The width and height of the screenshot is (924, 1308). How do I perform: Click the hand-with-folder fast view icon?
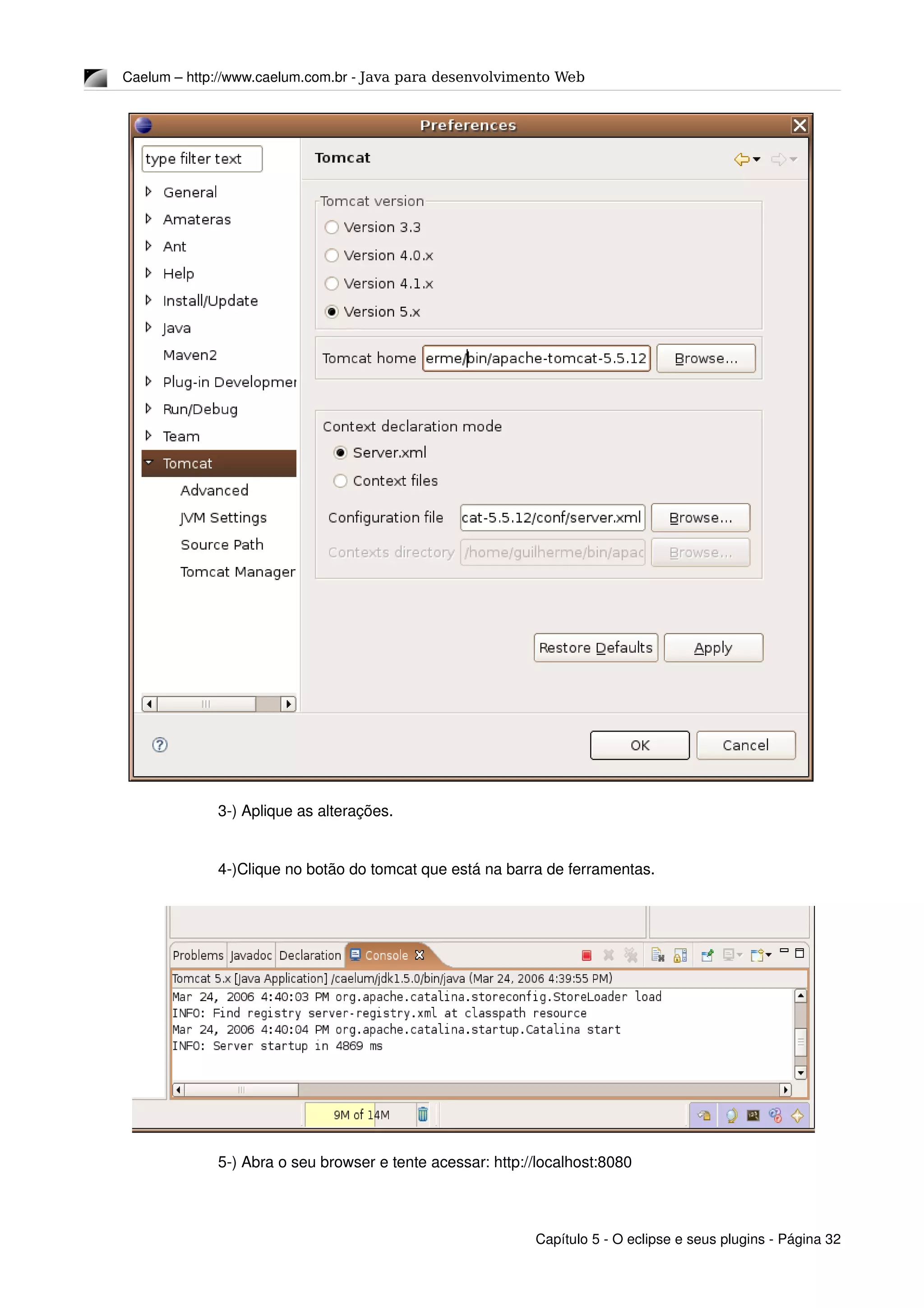704,1115
